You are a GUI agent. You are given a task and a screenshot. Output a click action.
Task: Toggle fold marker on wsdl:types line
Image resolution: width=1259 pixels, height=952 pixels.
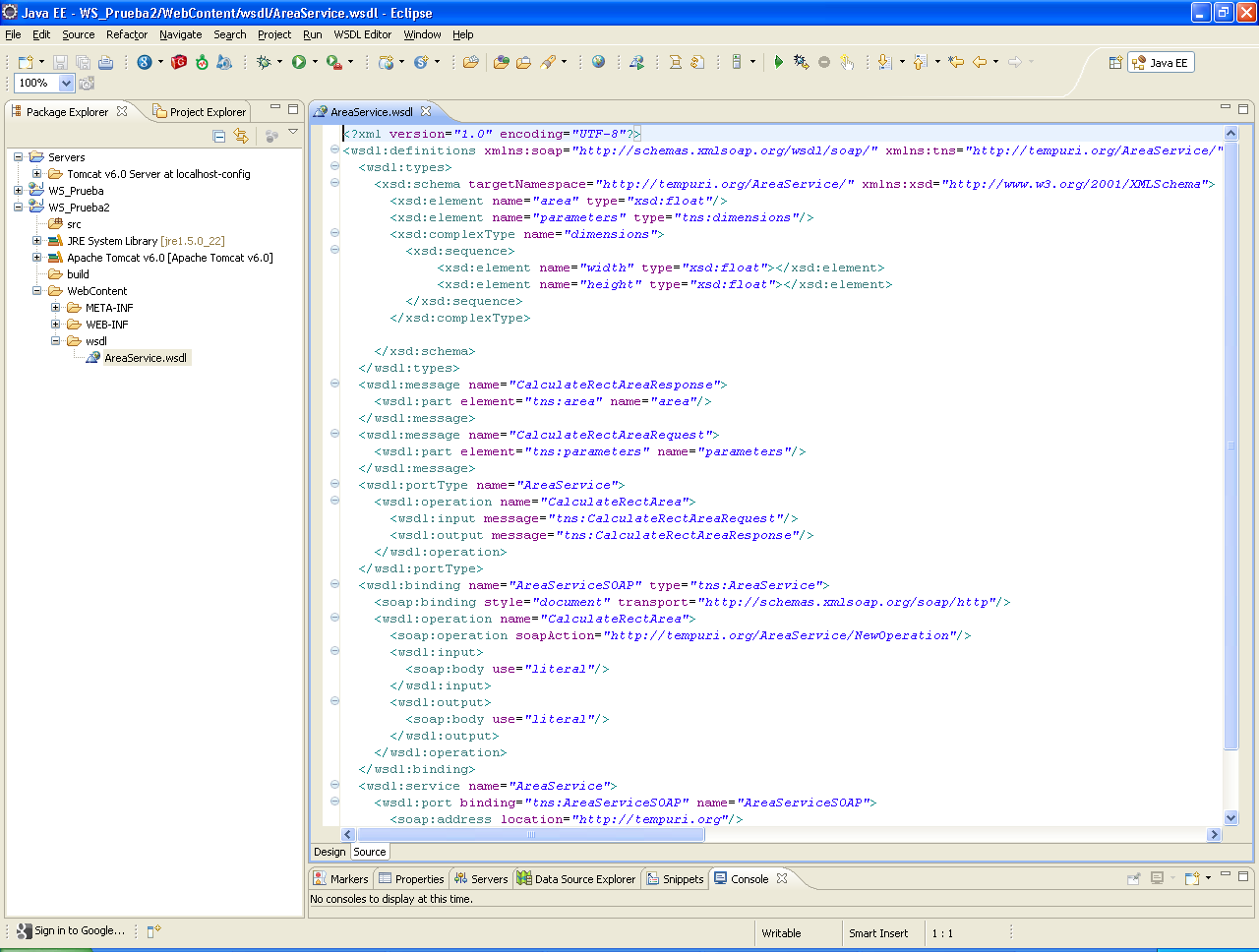pos(334,167)
